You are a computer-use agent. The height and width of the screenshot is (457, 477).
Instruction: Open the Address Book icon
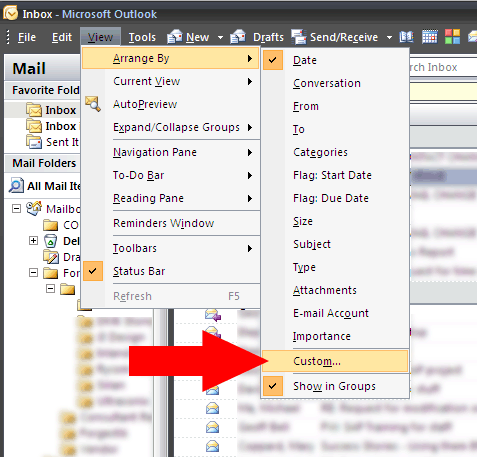[x=407, y=37]
